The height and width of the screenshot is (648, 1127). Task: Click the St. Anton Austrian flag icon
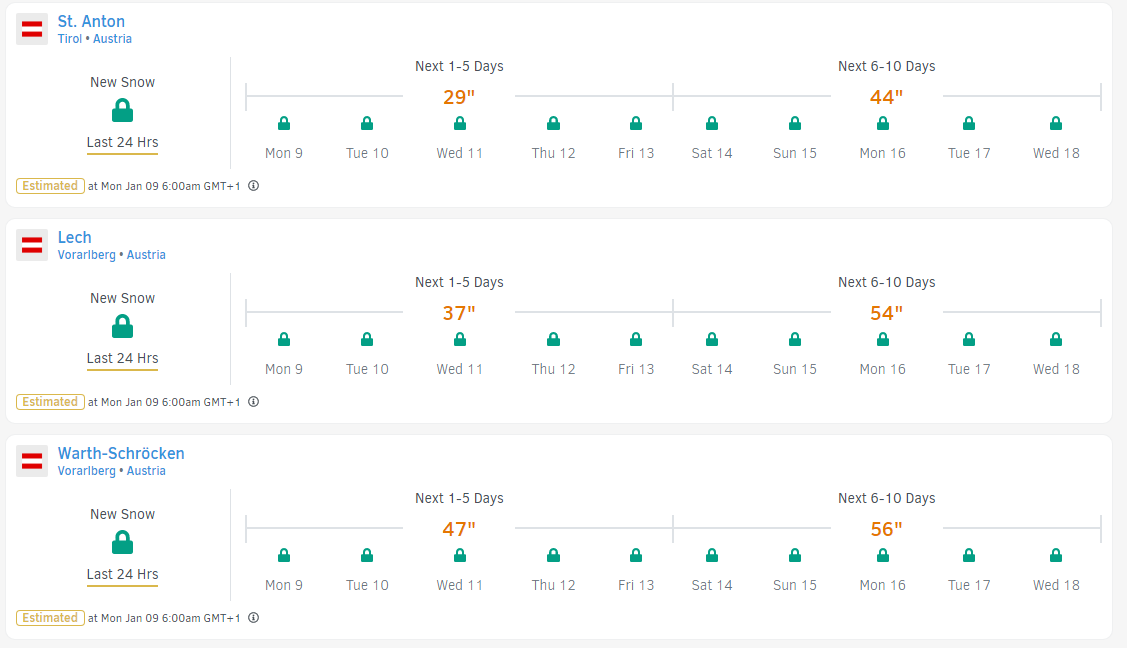(x=32, y=29)
